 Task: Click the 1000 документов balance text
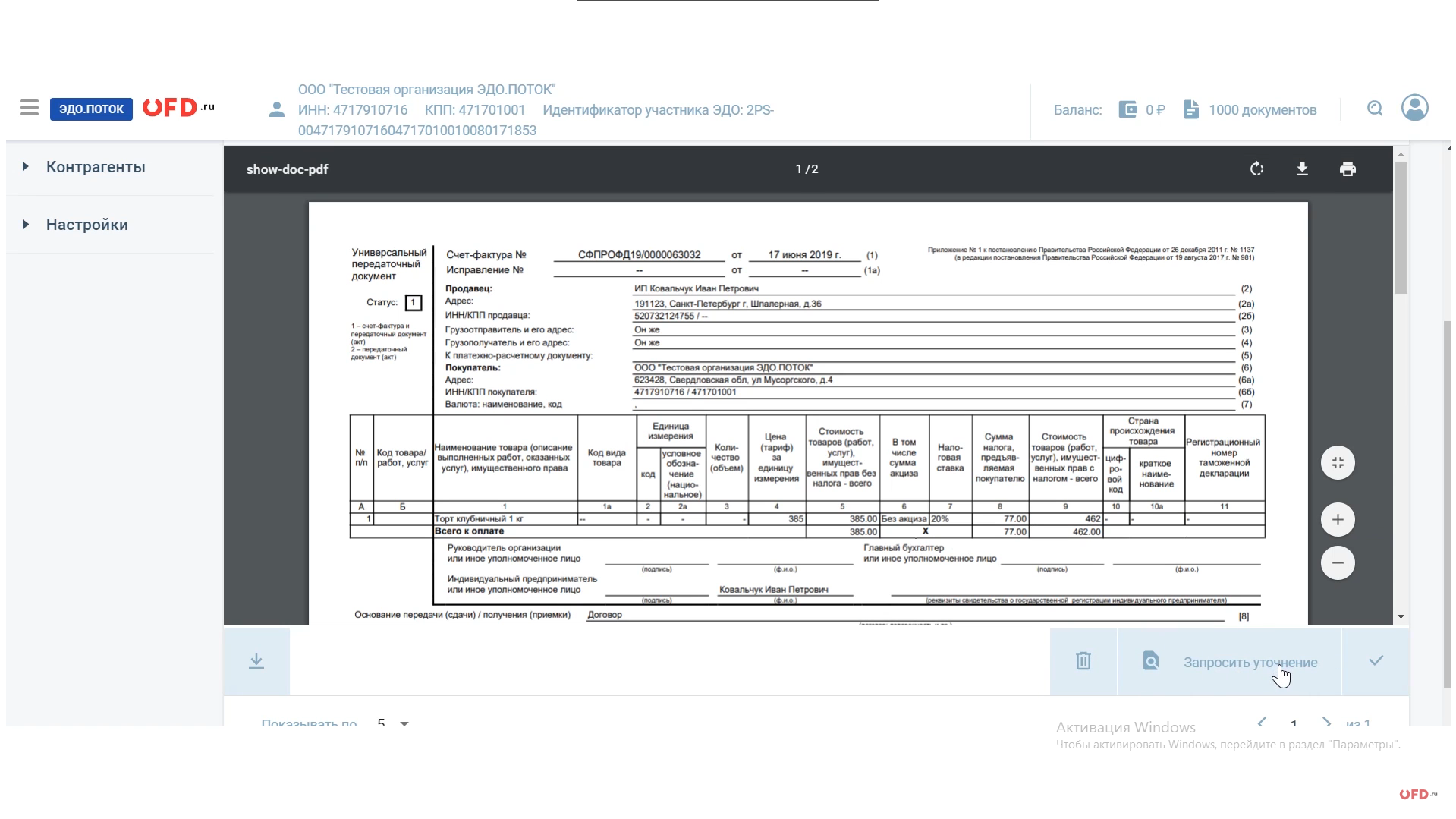pyautogui.click(x=1263, y=110)
